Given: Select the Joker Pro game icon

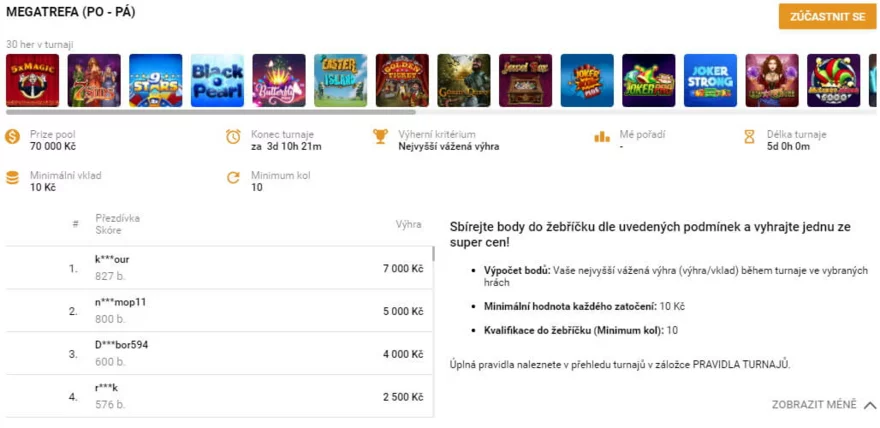Looking at the screenshot, I should 587,81.
